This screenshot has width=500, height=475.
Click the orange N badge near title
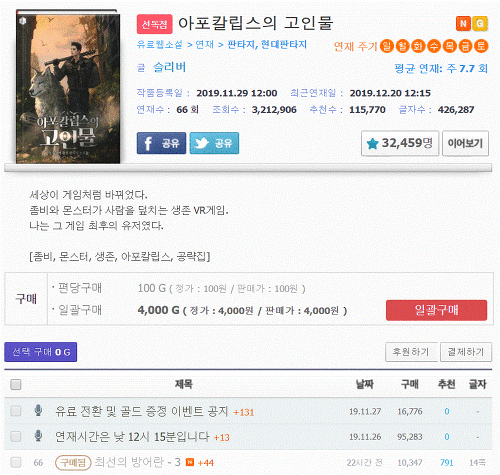coord(463,24)
